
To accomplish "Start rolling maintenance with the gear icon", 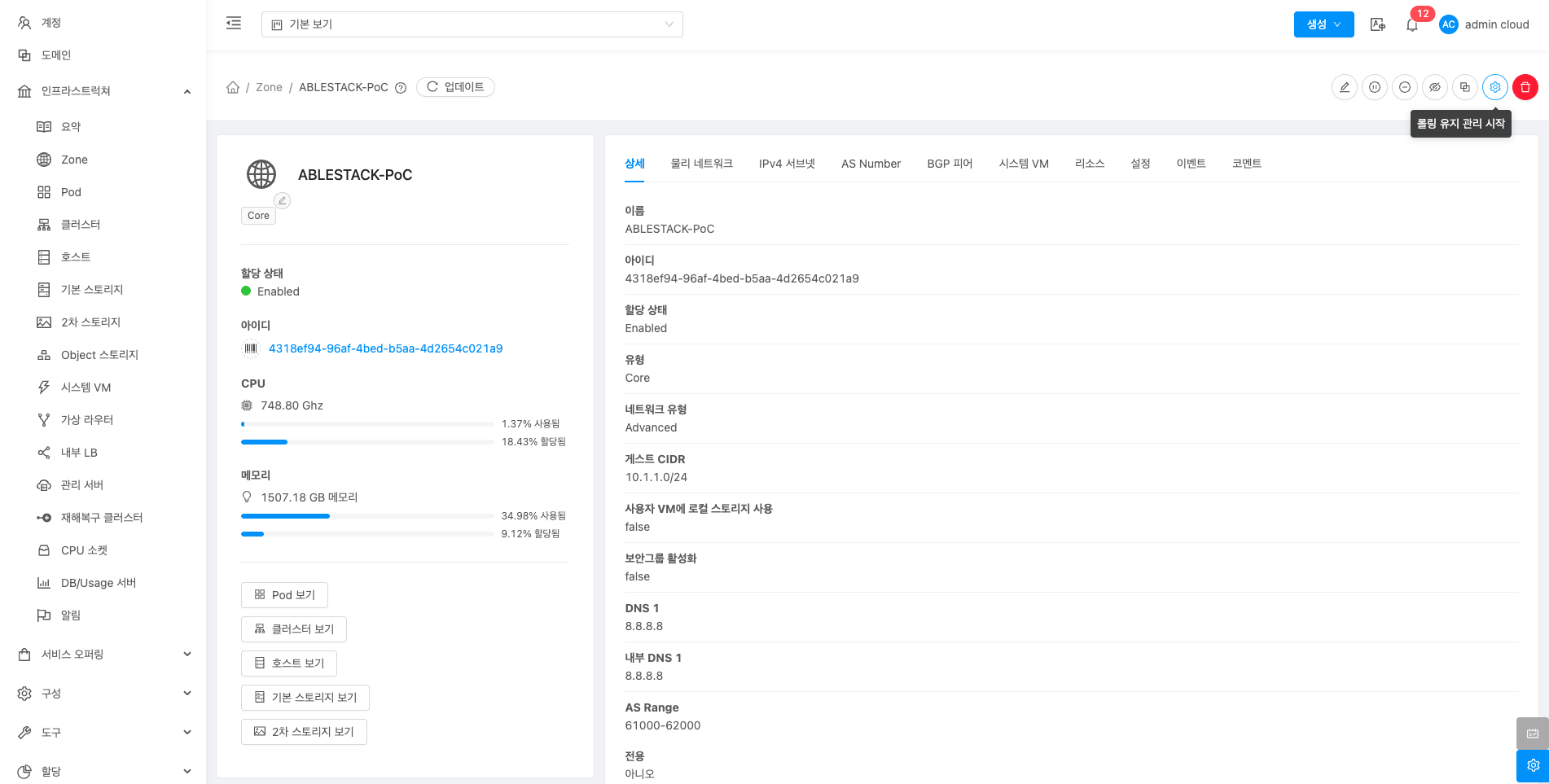I will [1495, 87].
